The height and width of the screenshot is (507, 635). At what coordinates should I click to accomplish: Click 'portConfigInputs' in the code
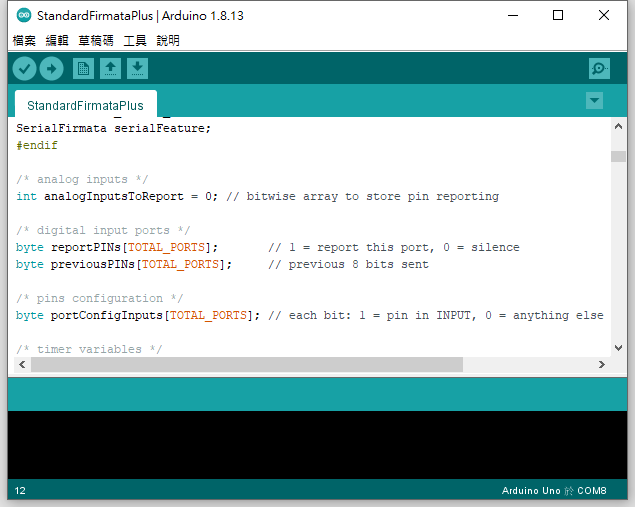click(x=107, y=315)
